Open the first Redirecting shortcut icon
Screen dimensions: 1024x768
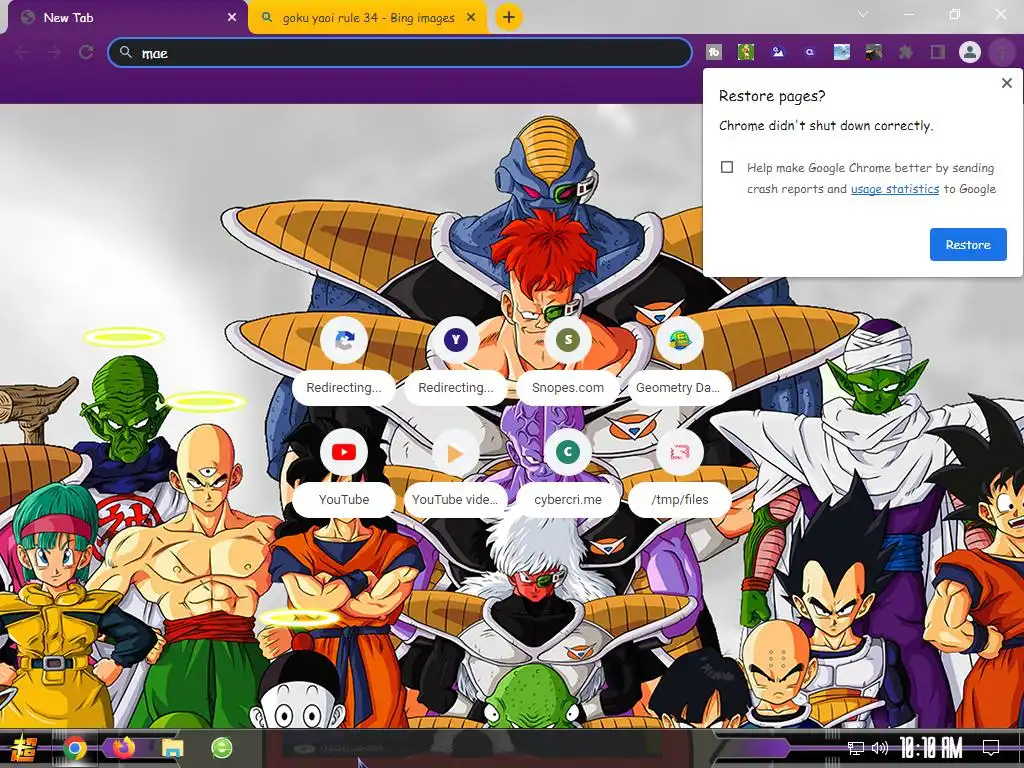click(344, 340)
